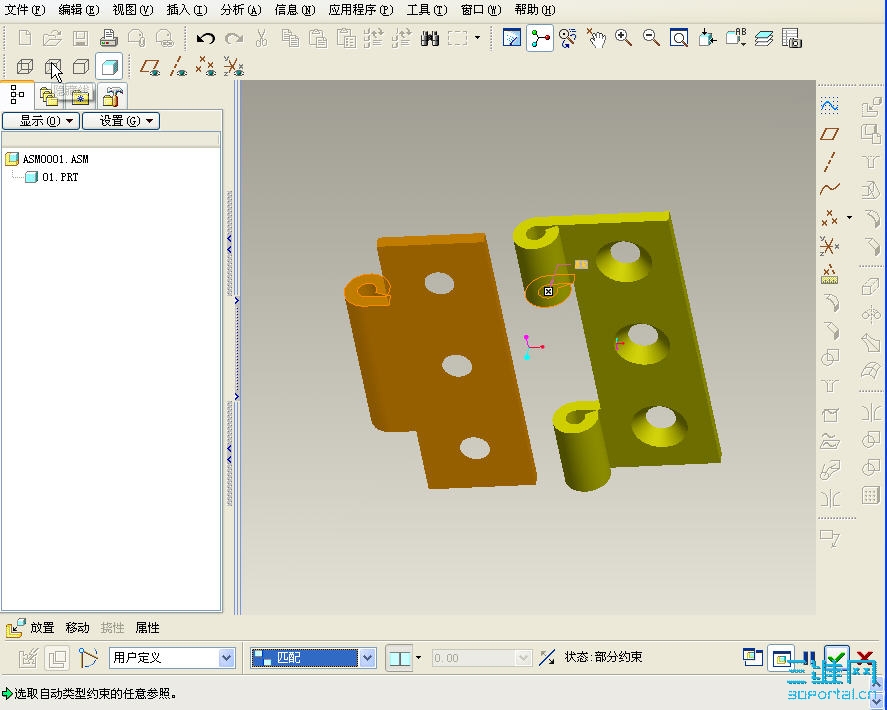Click the Zoom In magnifier icon
Viewport: 887px width, 710px height.
(623, 38)
